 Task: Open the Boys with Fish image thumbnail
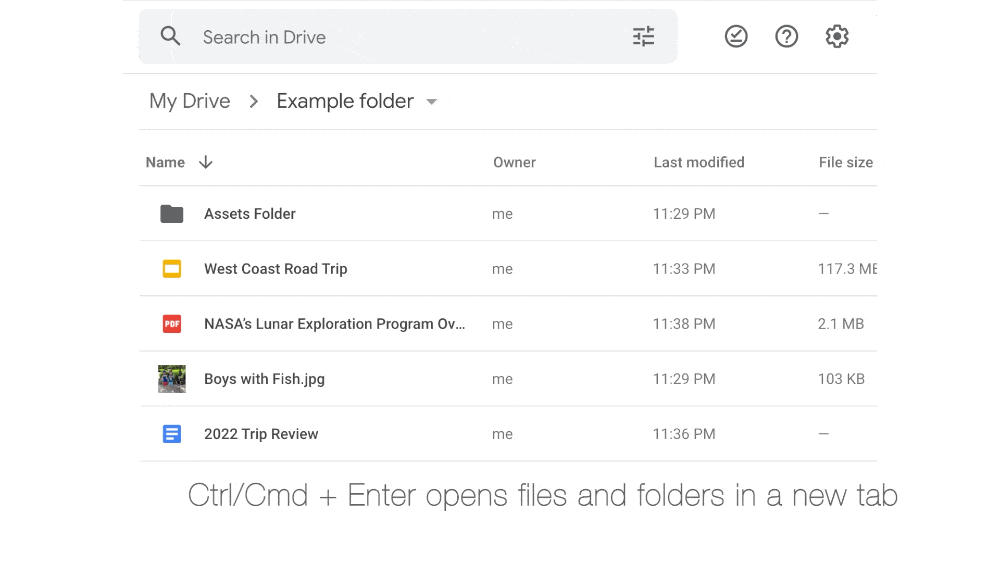pos(172,379)
